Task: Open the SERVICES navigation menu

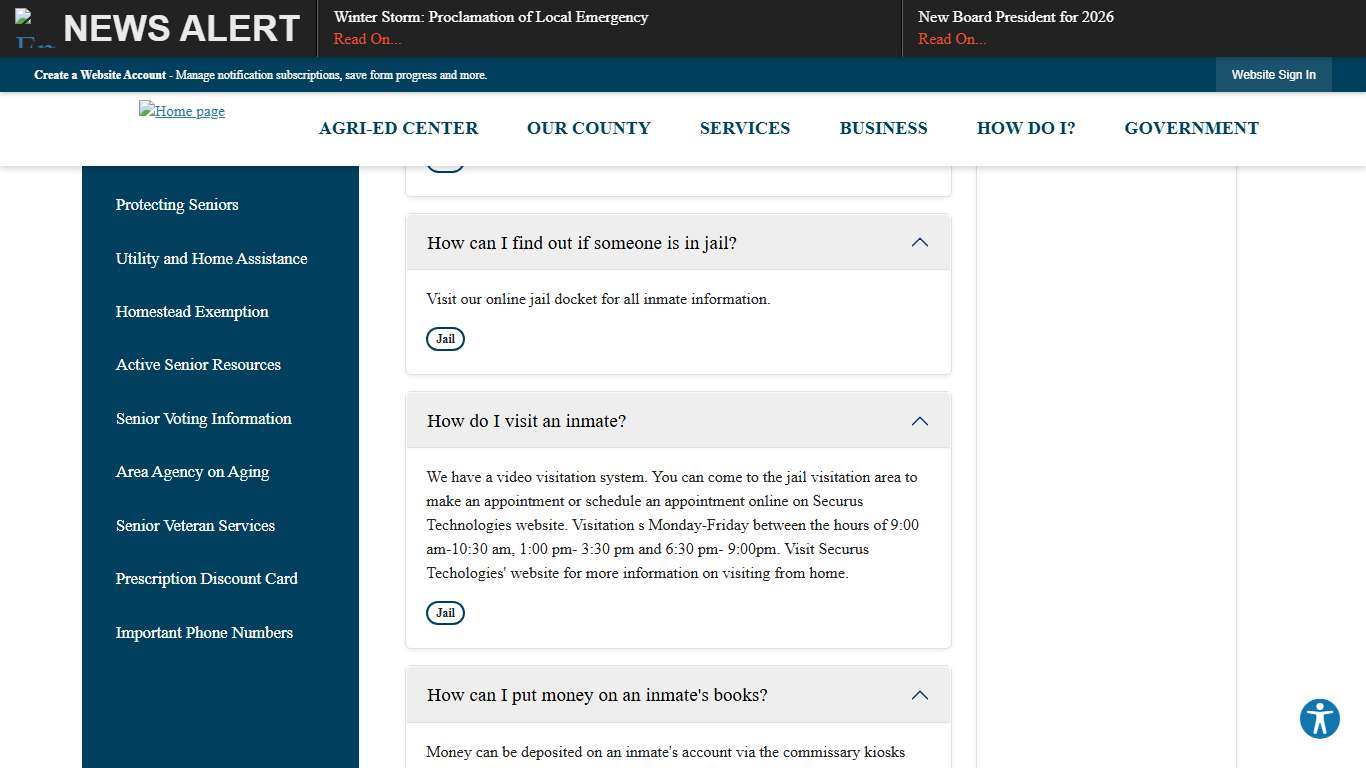Action: click(x=744, y=128)
